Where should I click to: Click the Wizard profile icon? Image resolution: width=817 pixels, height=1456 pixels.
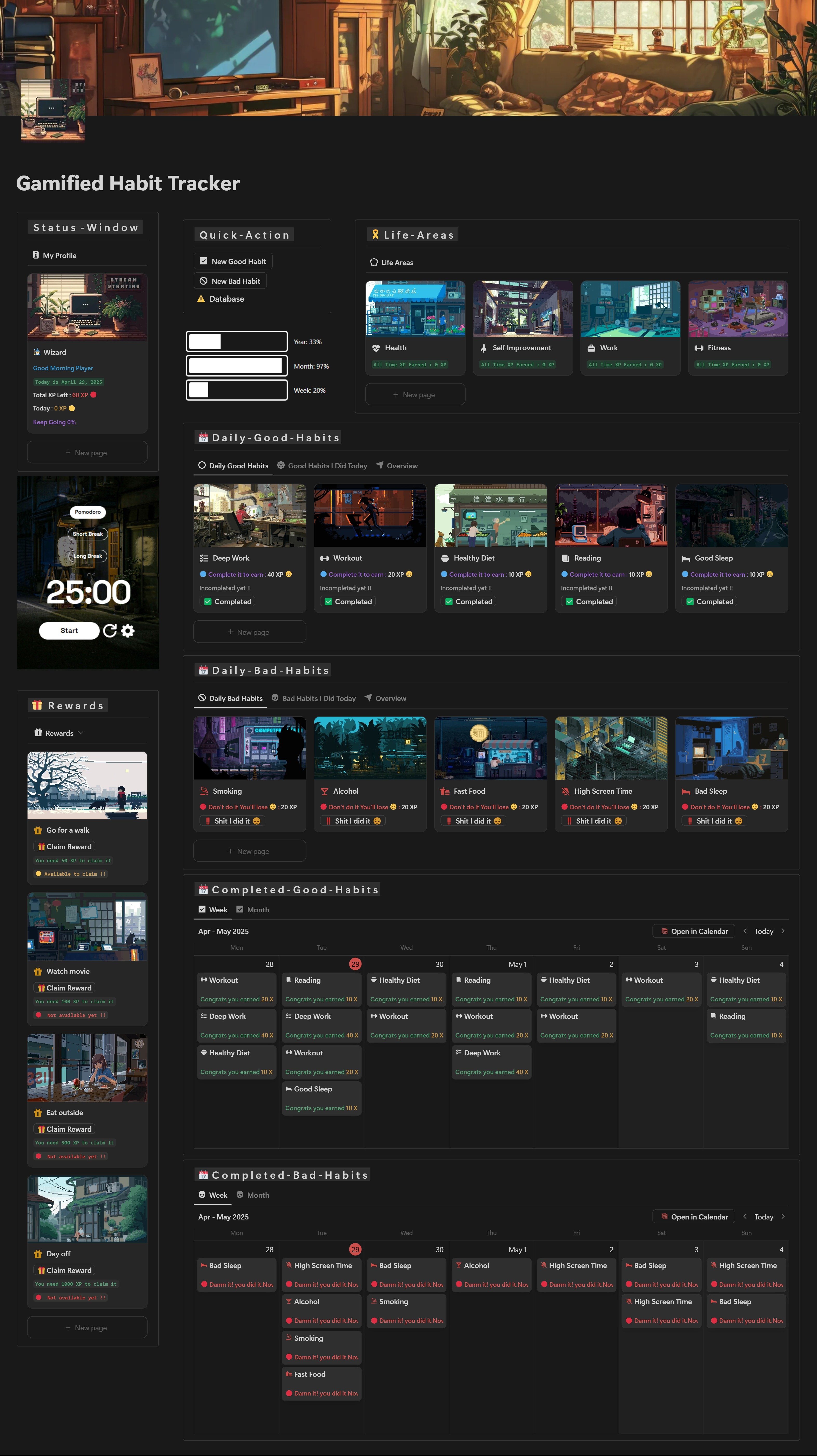point(37,352)
